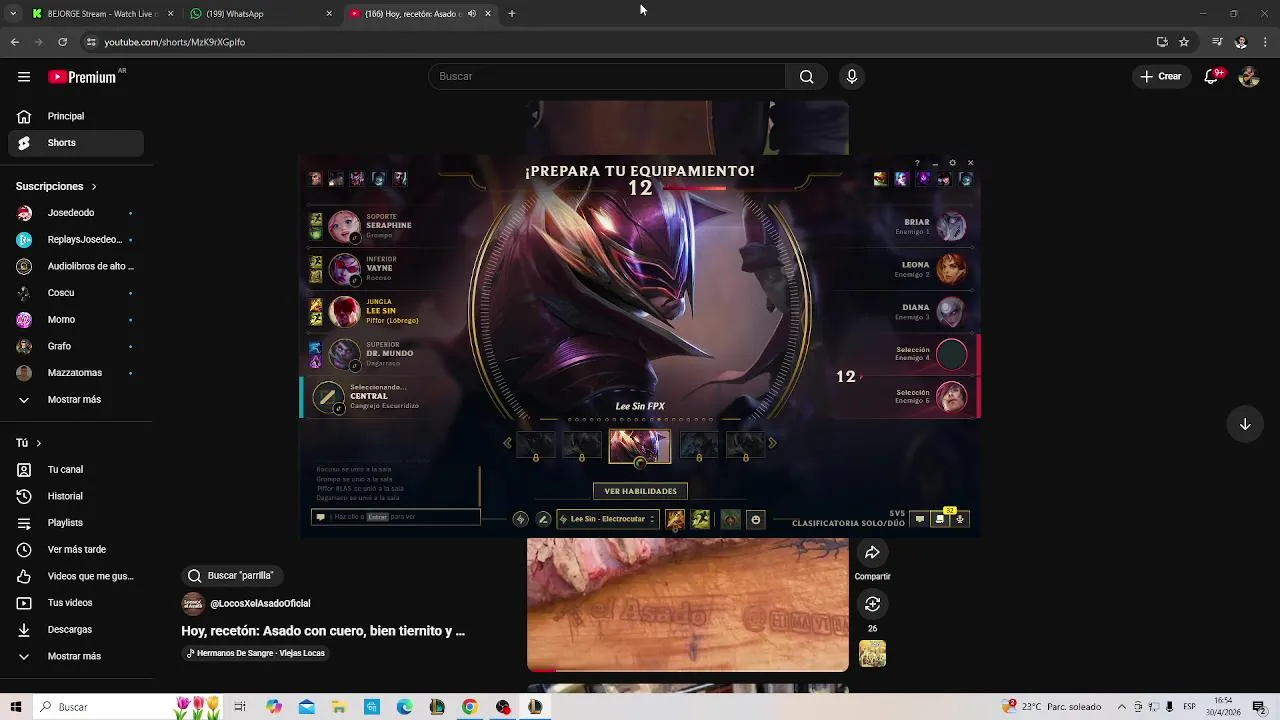This screenshot has width=1280, height=720.
Task: Select the Vayne teammate portrait
Action: coord(344,269)
